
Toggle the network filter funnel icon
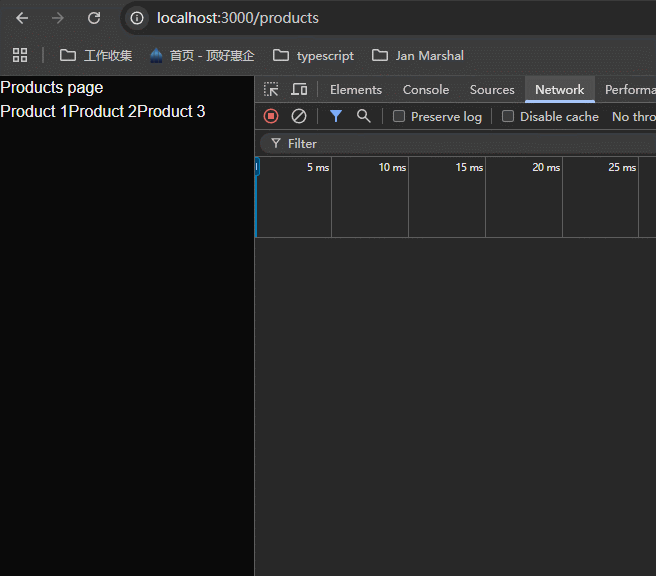tap(336, 116)
